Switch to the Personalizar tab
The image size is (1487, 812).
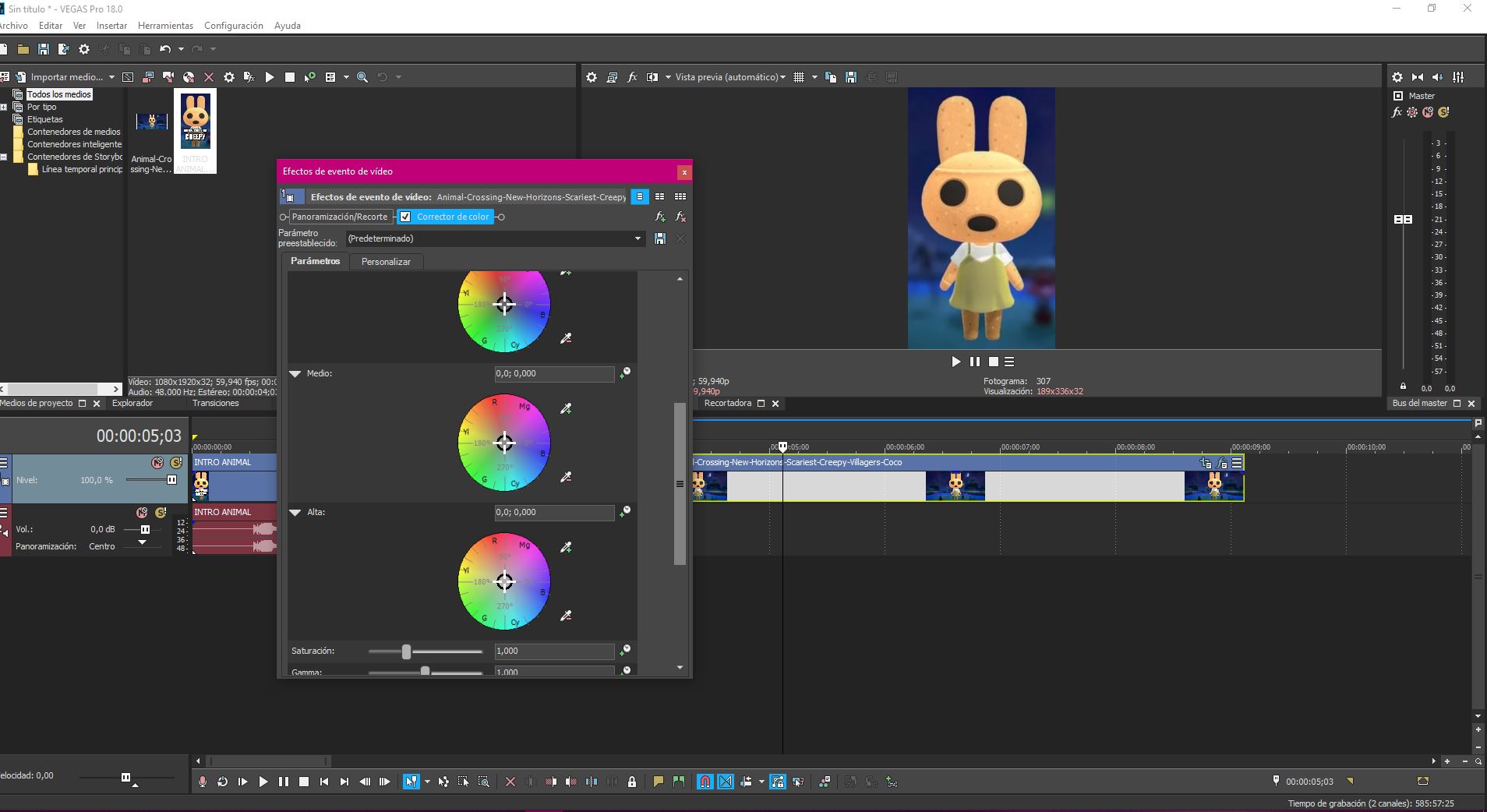386,262
